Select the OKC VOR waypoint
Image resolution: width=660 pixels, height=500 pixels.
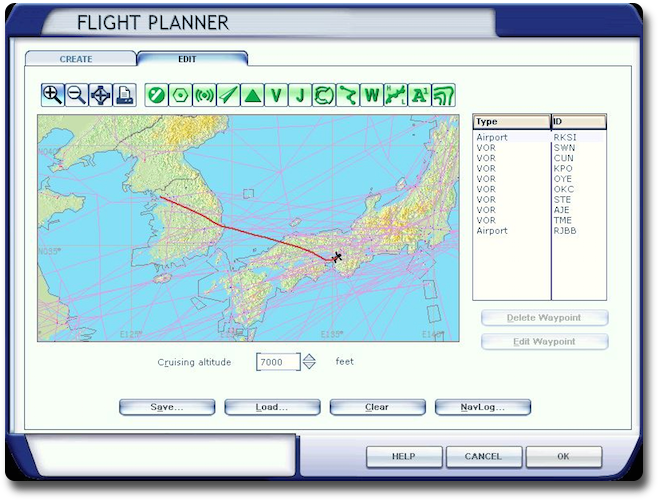click(539, 189)
